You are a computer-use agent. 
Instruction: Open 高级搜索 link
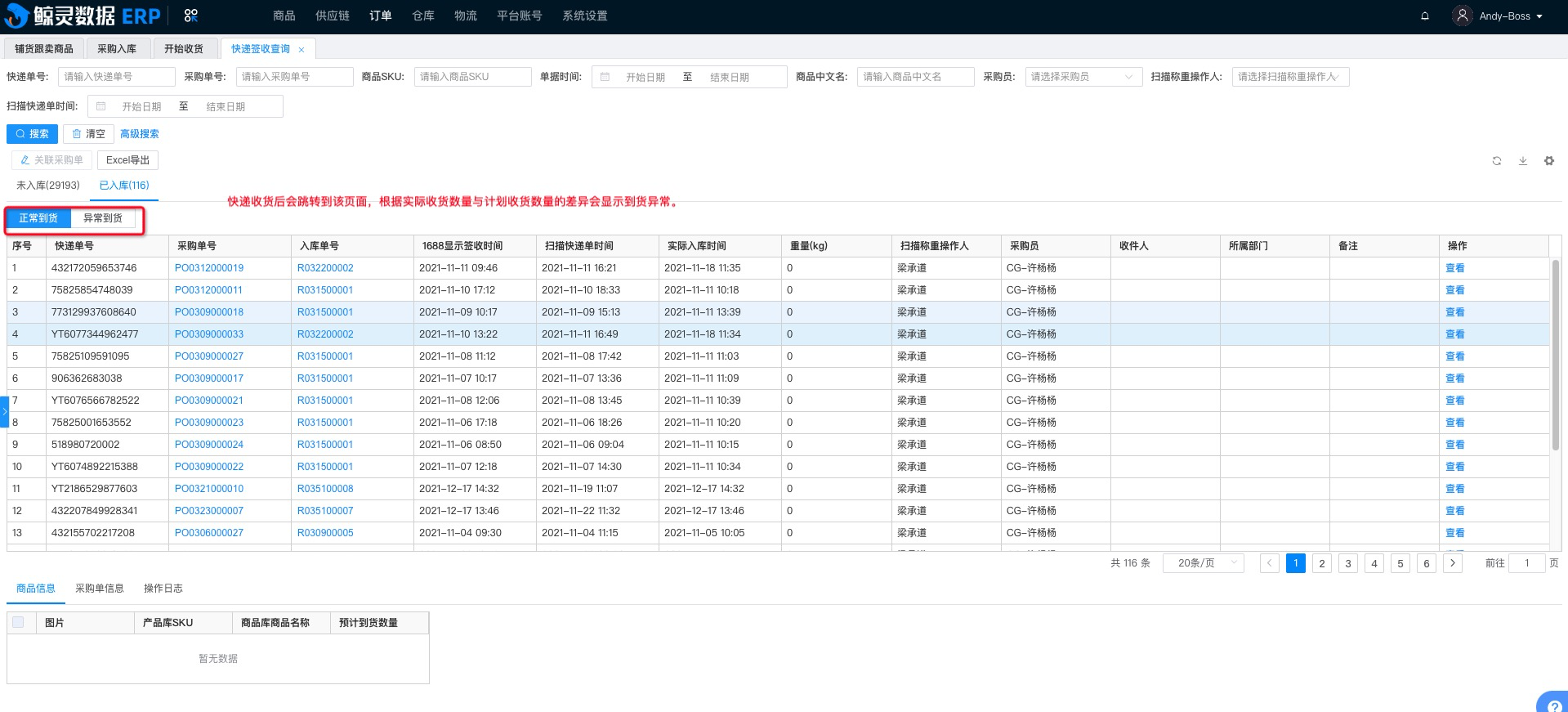[140, 134]
